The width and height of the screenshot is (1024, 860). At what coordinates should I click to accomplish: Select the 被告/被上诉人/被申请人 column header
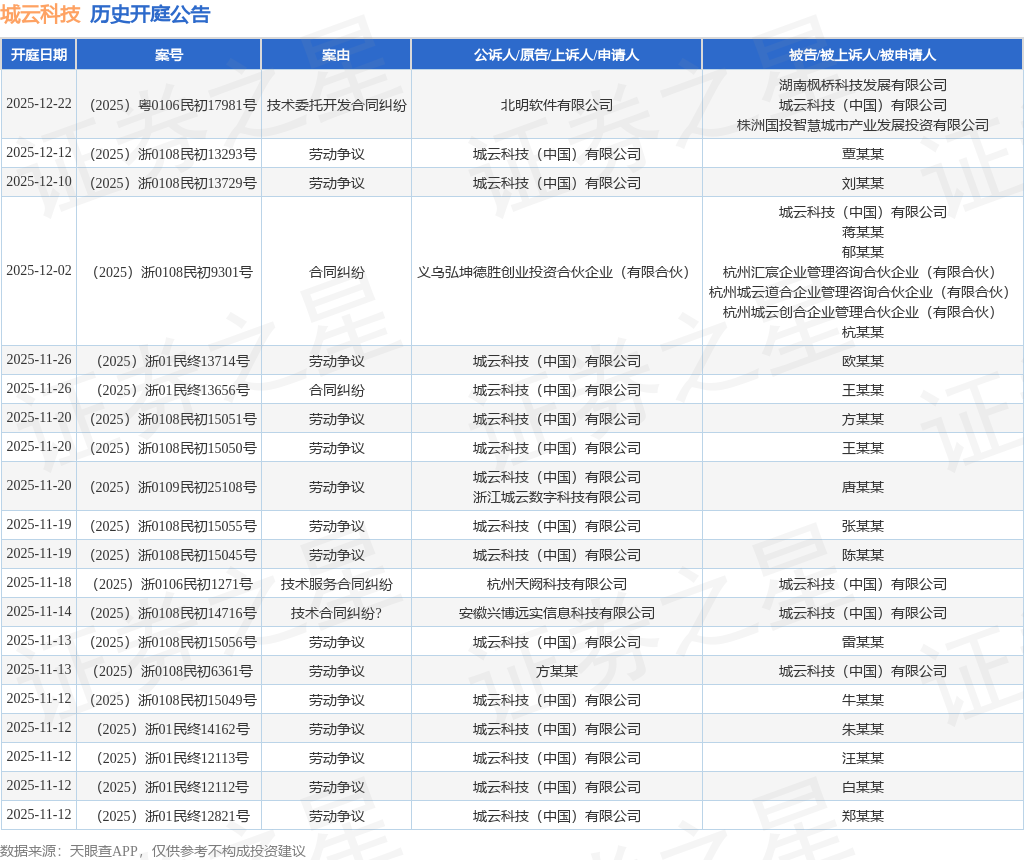862,55
